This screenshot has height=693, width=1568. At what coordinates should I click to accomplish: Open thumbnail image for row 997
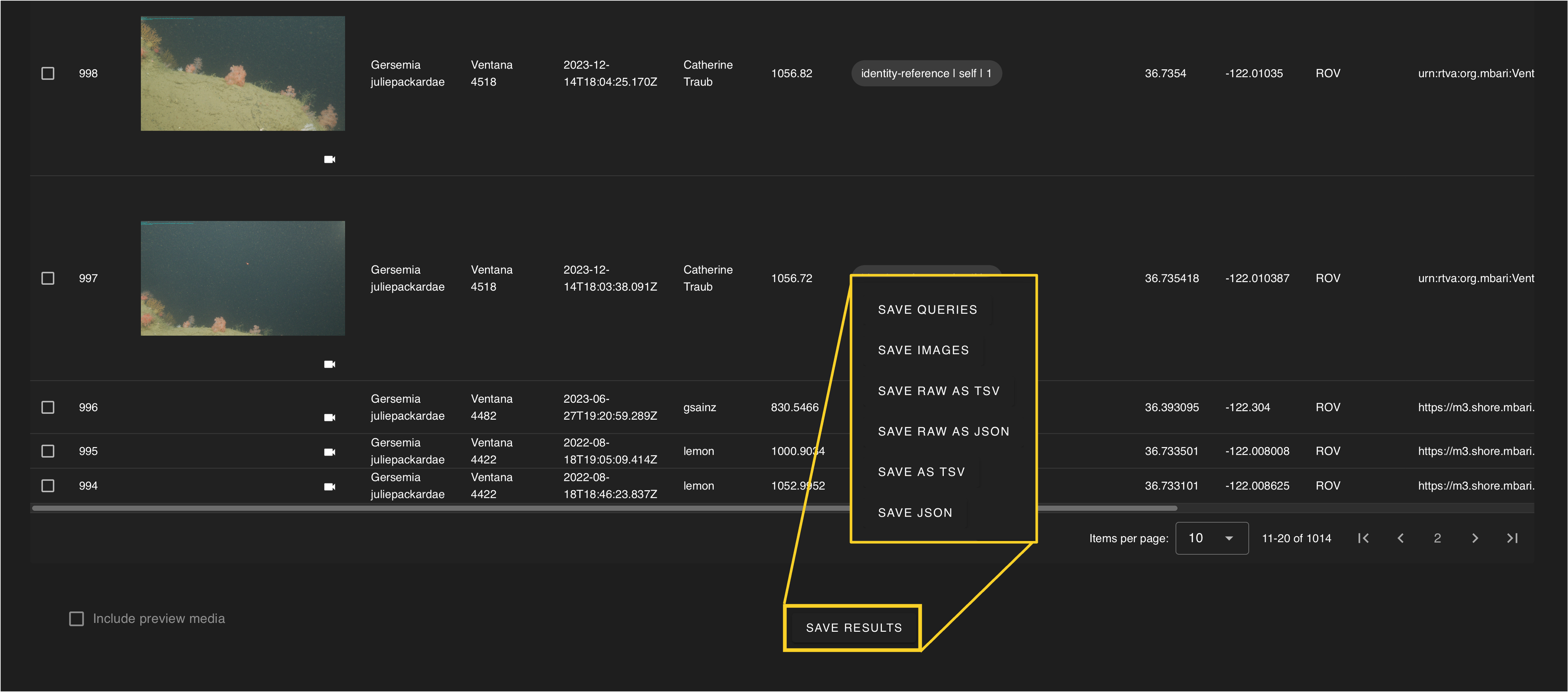pos(242,278)
